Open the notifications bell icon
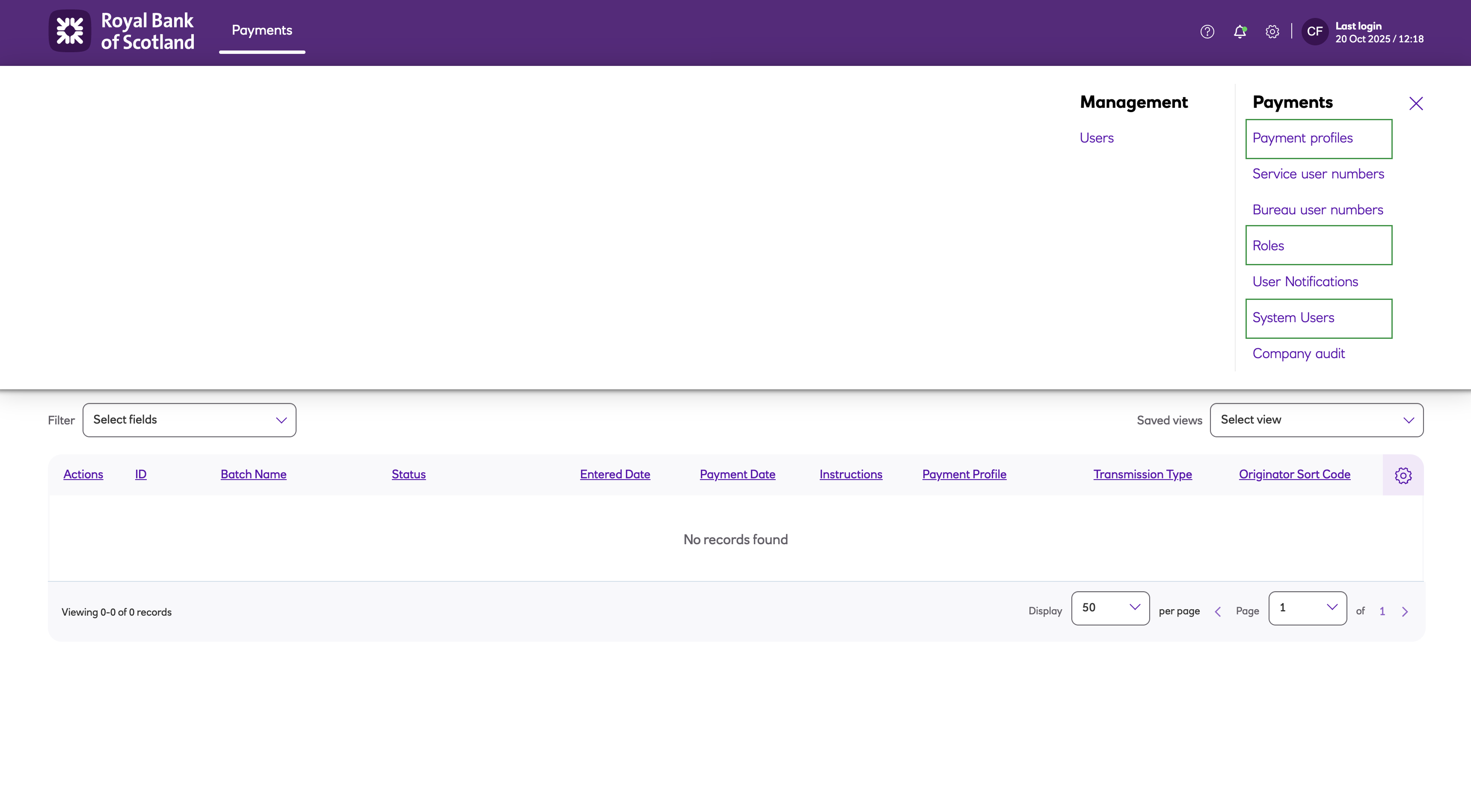 point(1240,31)
